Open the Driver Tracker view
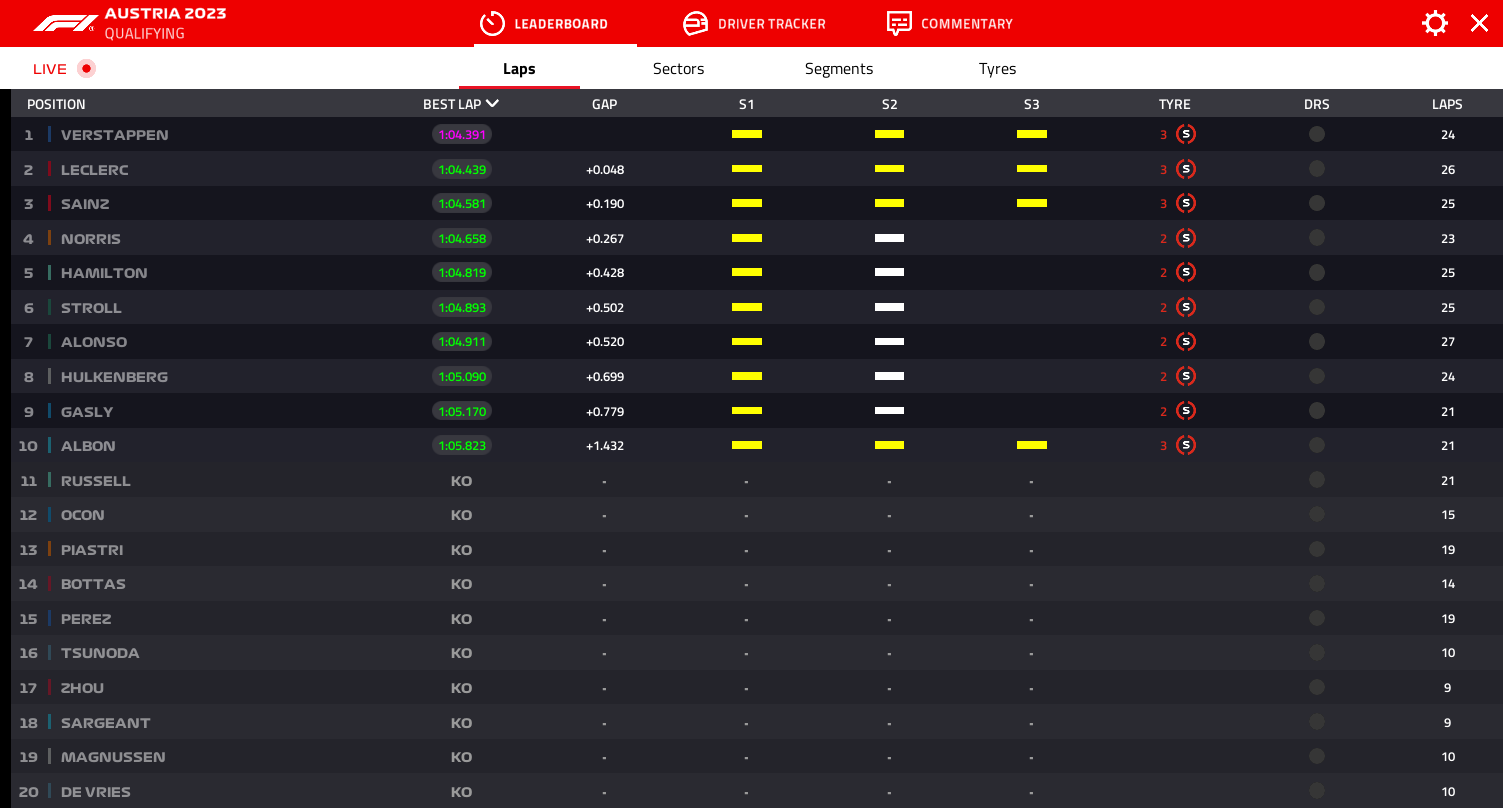The width and height of the screenshot is (1503, 808). coord(754,23)
